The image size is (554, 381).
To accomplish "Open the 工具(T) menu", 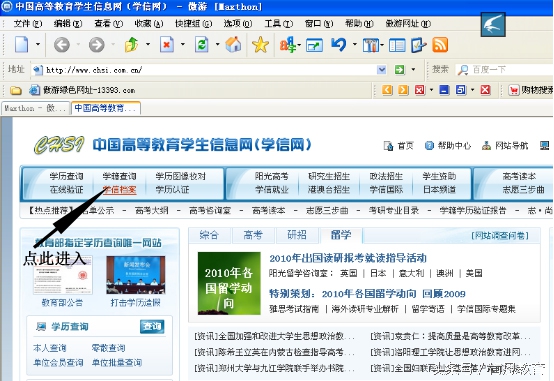I will 279,24.
